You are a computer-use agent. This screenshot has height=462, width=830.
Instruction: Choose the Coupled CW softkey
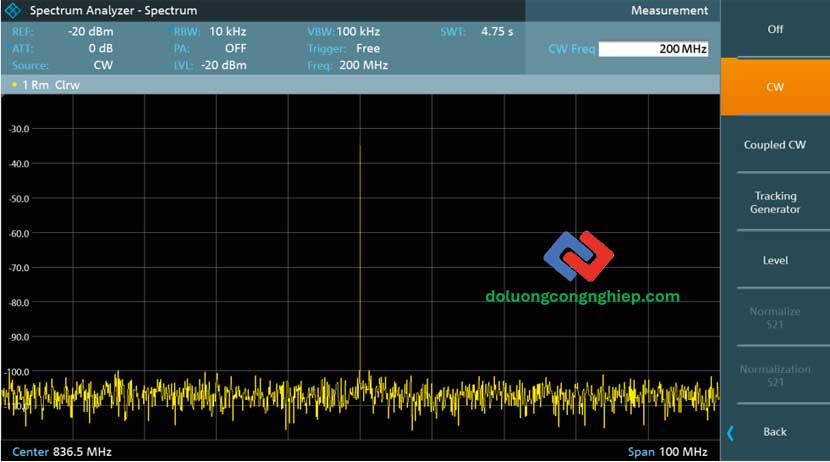pyautogui.click(x=775, y=144)
